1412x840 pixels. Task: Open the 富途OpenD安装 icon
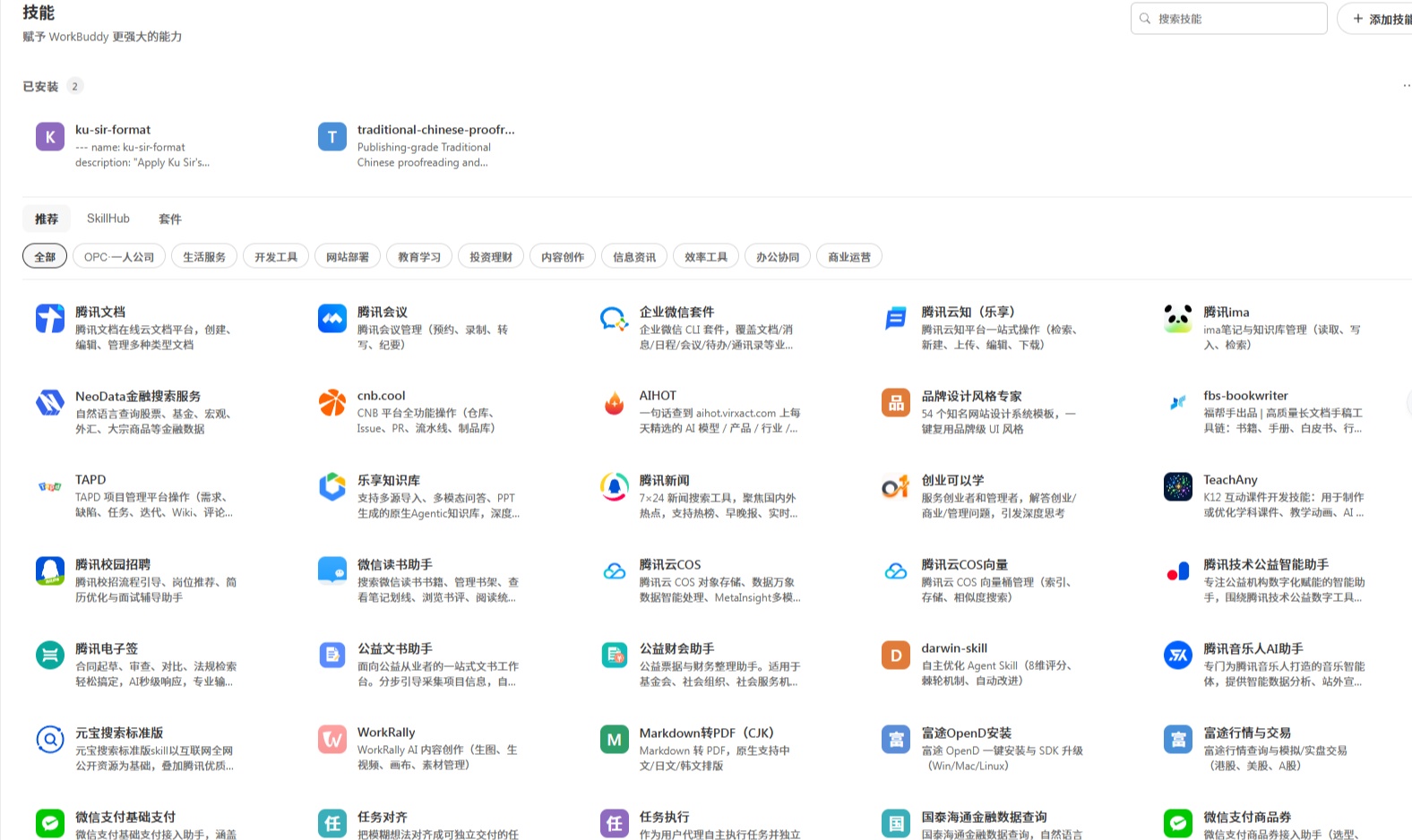896,739
